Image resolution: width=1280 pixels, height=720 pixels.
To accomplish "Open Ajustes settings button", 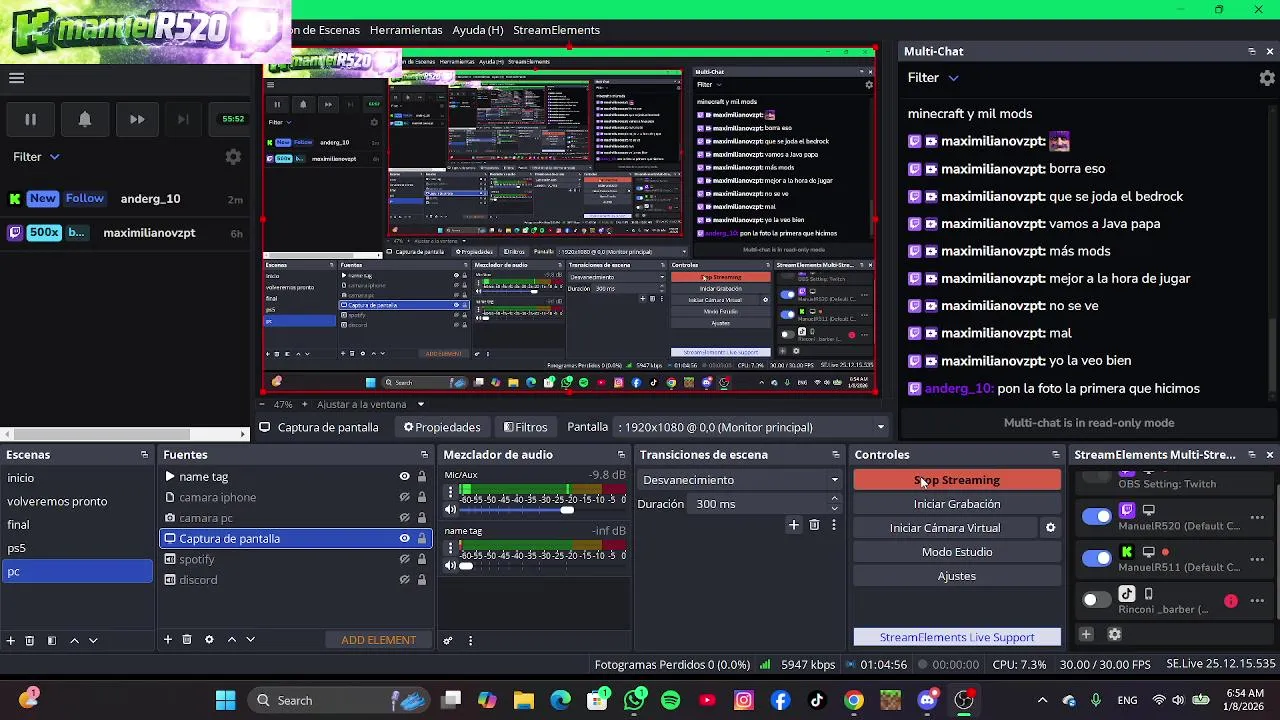I will tap(957, 576).
